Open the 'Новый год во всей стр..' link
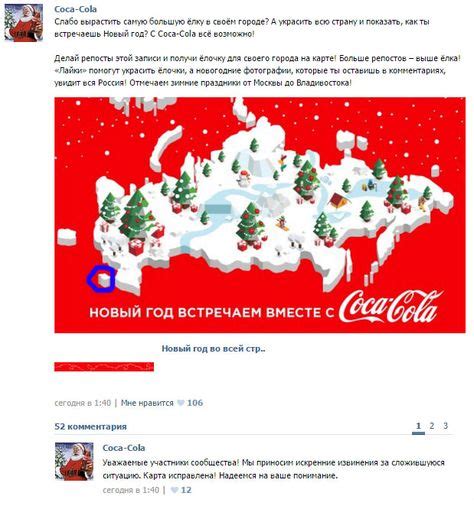Viewport: 474px width, 509px height. (213, 349)
